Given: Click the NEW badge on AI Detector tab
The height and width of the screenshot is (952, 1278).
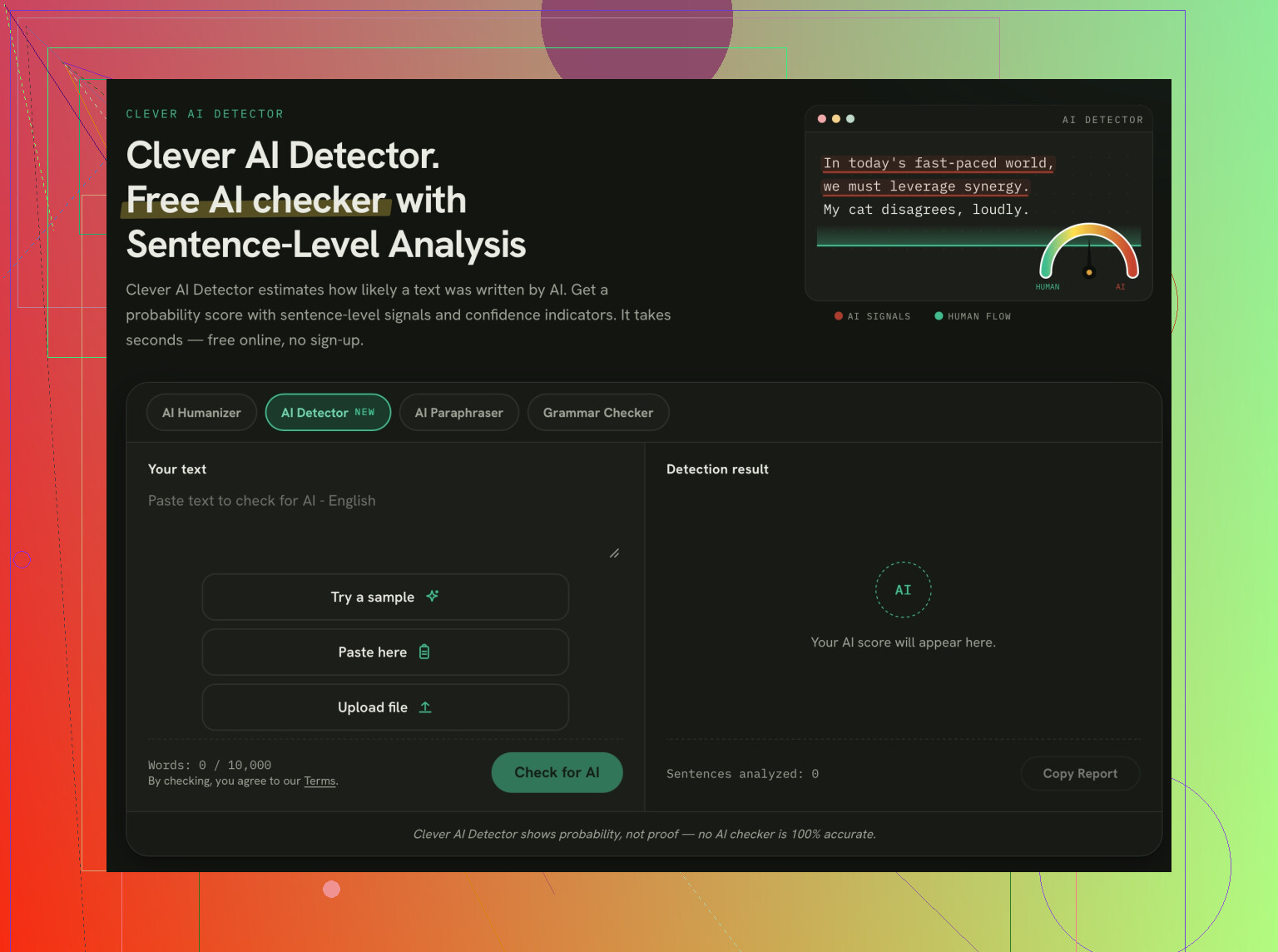Looking at the screenshot, I should pos(364,413).
